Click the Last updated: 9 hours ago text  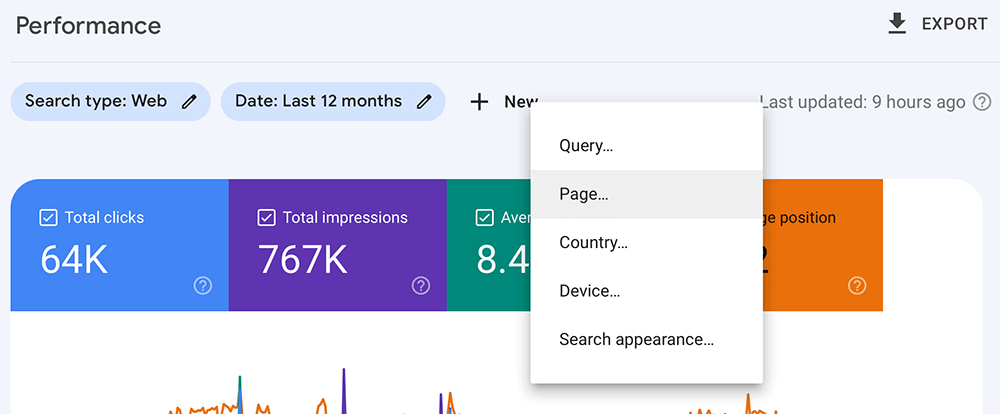coord(864,102)
